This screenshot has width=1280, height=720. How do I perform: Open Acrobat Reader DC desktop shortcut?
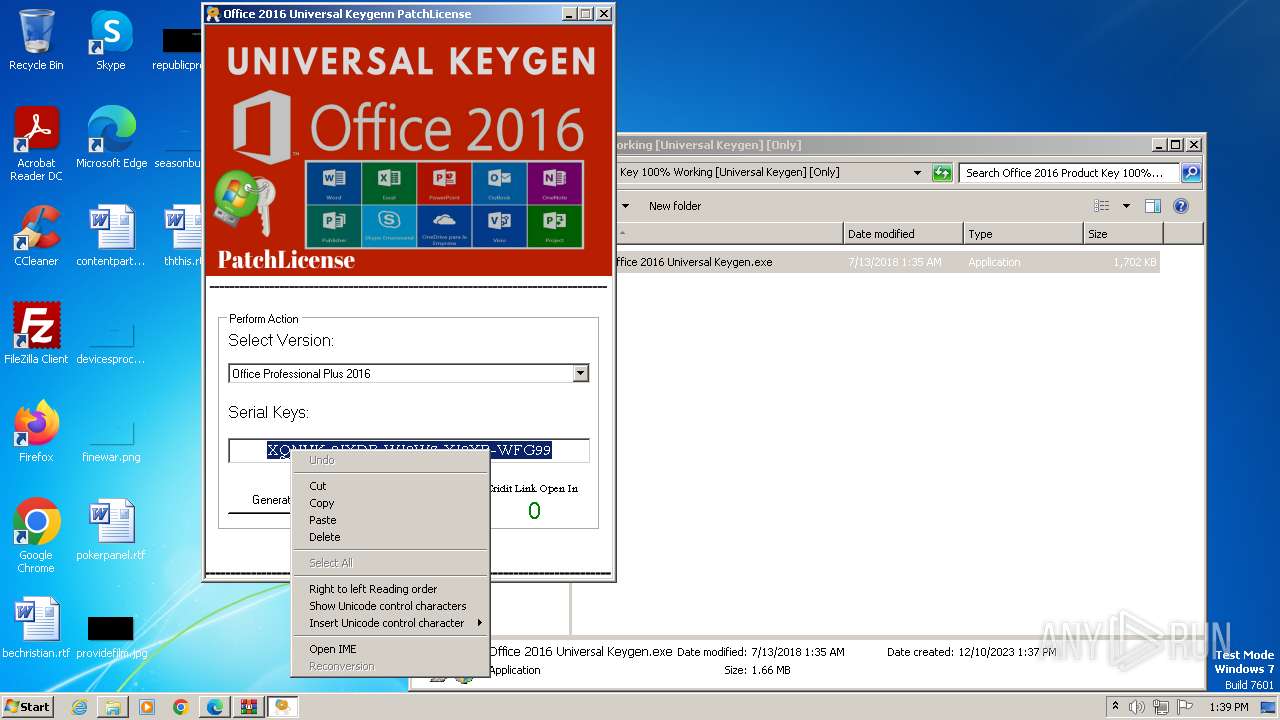[36, 144]
